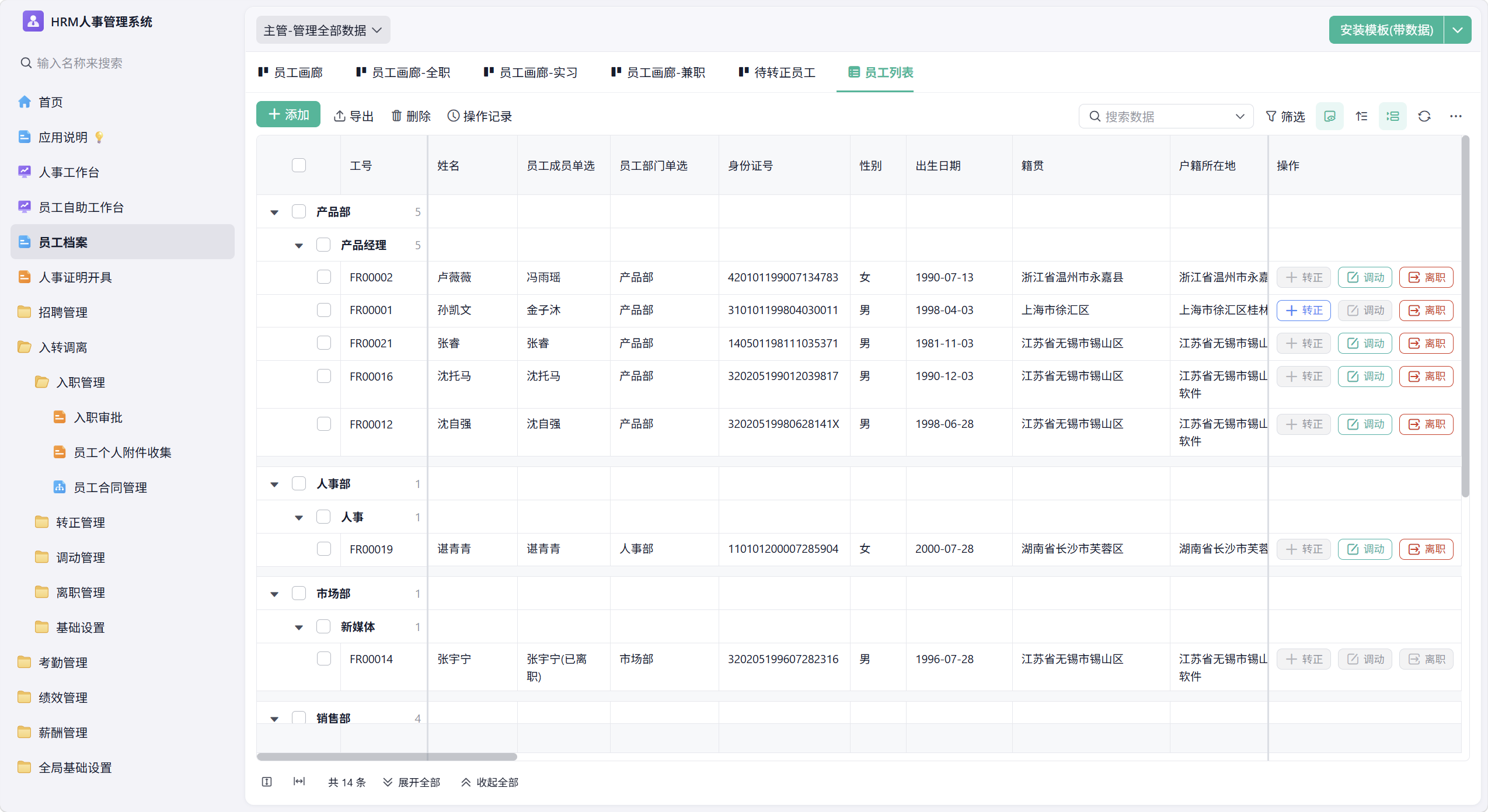Image resolution: width=1488 pixels, height=812 pixels.
Task: Select the row checkbox for FR00019
Action: point(324,549)
